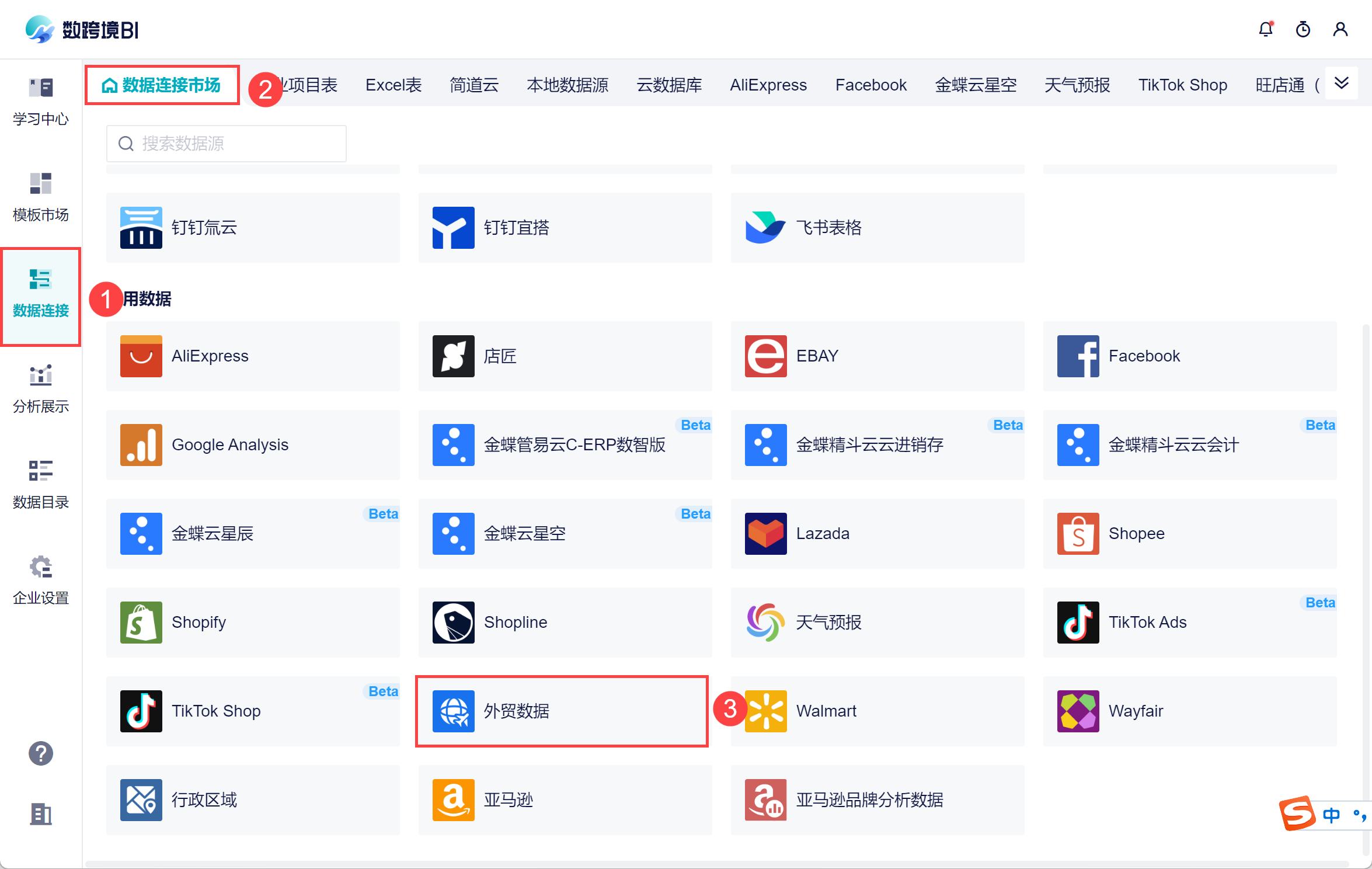Image resolution: width=1372 pixels, height=869 pixels.
Task: Switch to the Excel表 tab
Action: point(393,85)
